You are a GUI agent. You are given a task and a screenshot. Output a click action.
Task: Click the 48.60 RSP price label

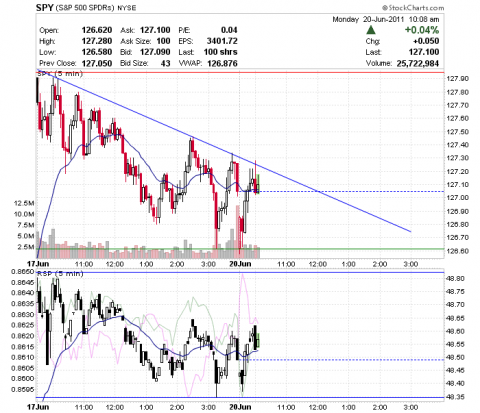click(455, 331)
